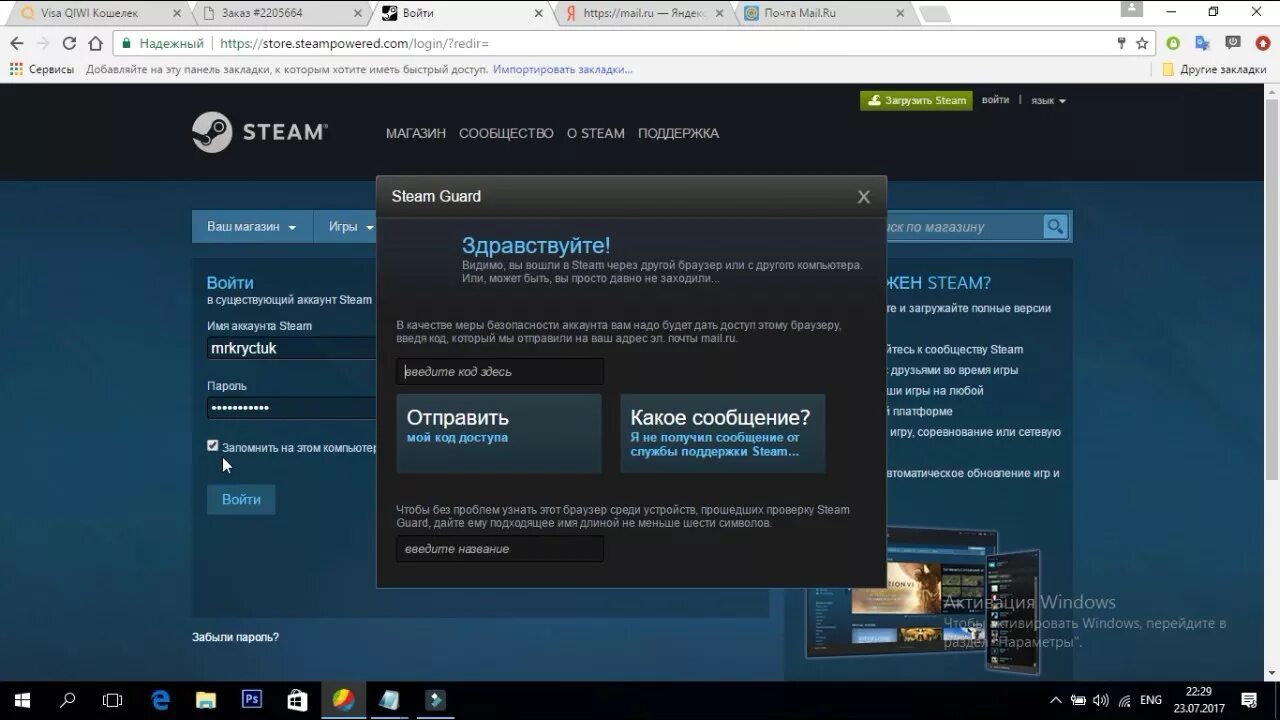Go back with the browser back arrow
The image size is (1280, 720).
[x=17, y=43]
